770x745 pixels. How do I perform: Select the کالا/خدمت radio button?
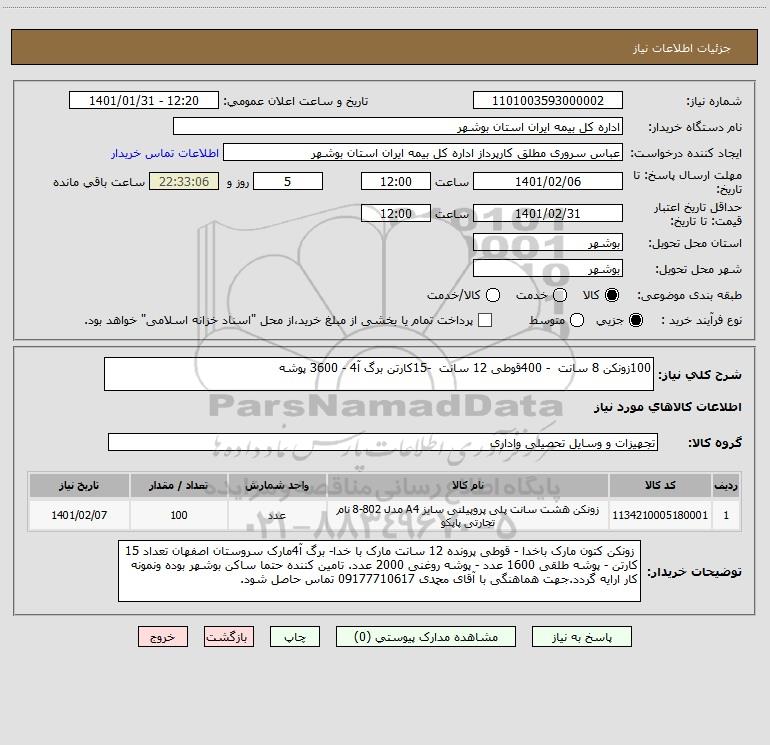tap(493, 295)
